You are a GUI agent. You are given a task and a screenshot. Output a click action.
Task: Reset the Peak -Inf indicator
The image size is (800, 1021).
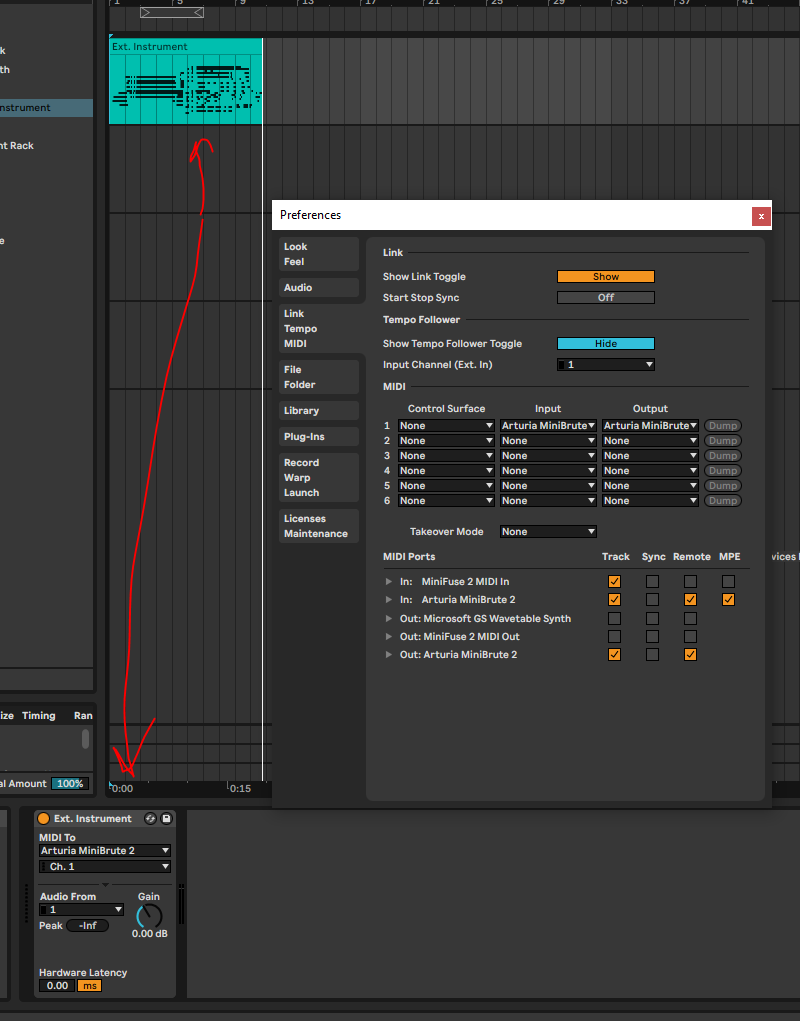tap(88, 926)
